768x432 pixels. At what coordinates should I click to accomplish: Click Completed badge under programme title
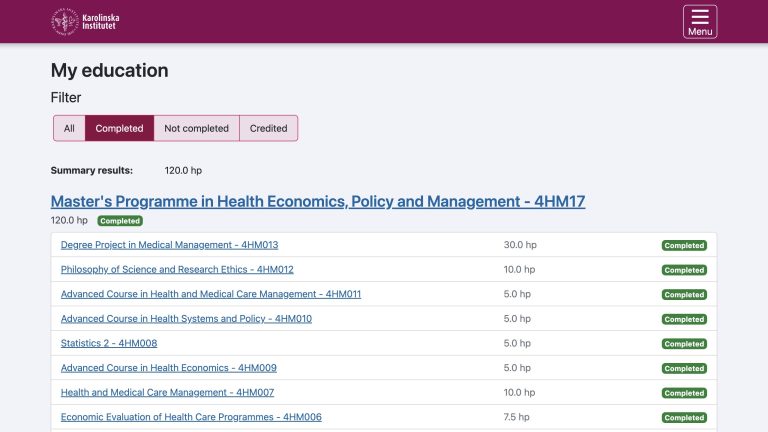[120, 221]
